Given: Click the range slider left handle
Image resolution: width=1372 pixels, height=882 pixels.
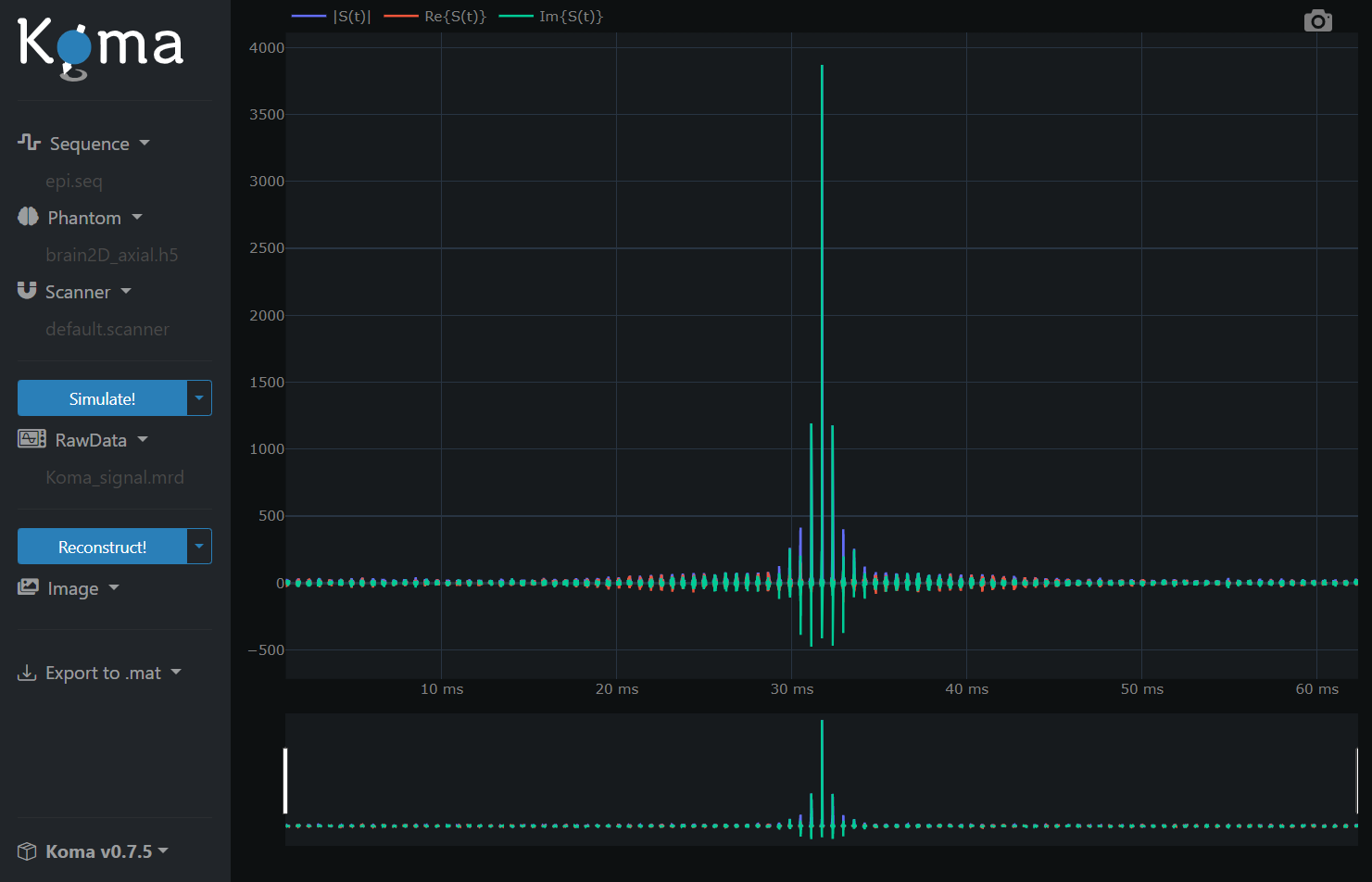Looking at the screenshot, I should pyautogui.click(x=285, y=780).
